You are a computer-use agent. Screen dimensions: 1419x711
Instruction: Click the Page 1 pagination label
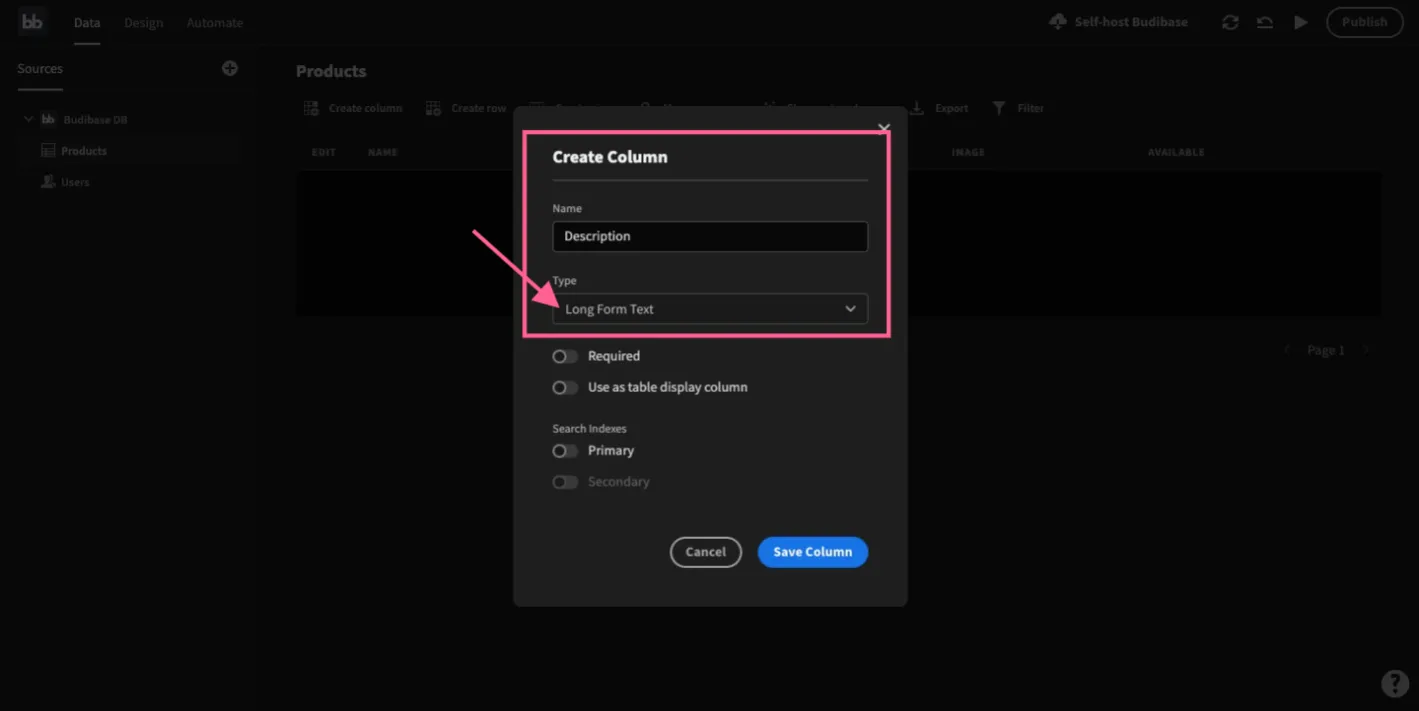point(1326,350)
